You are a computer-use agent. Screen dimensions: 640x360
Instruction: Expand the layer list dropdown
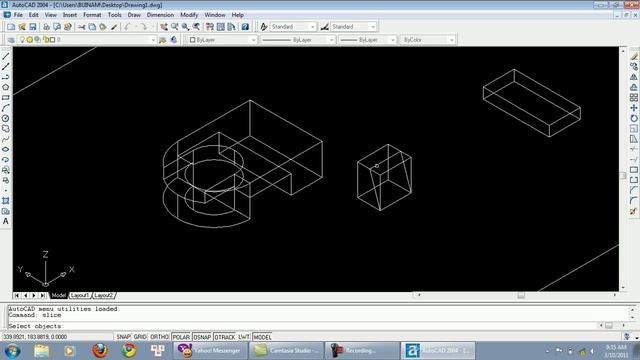tap(153, 40)
